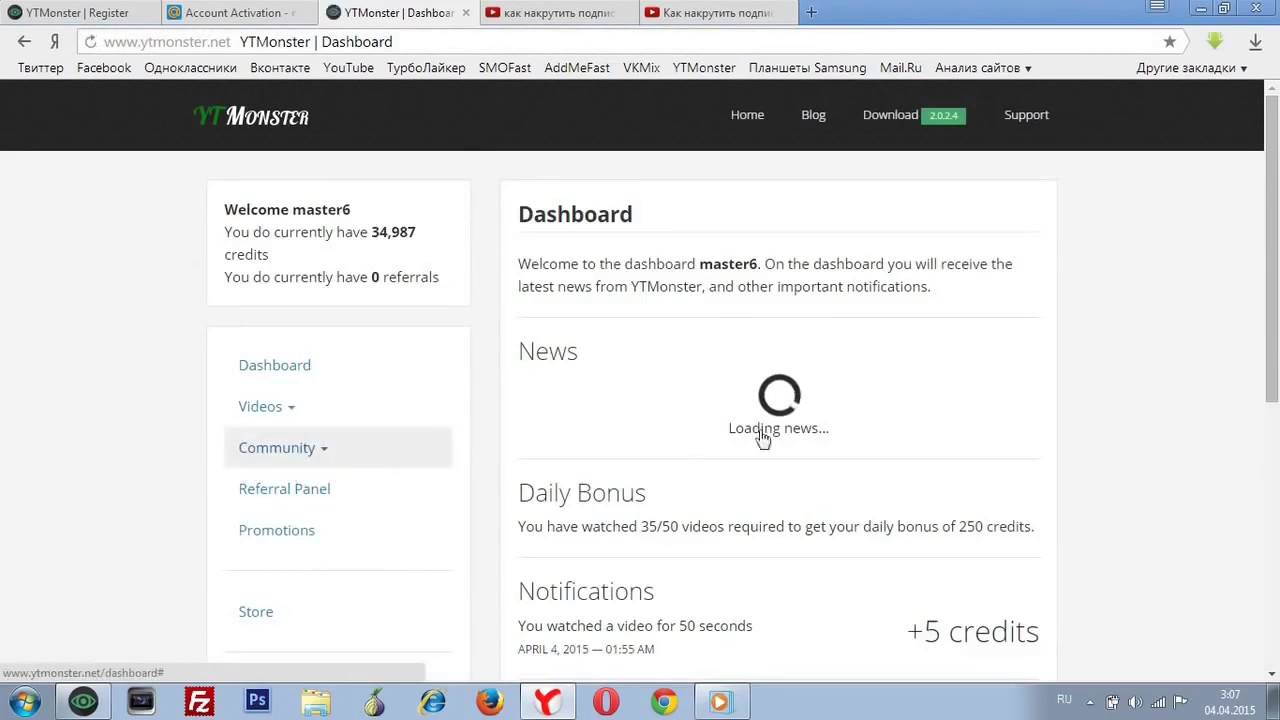The width and height of the screenshot is (1280, 720).
Task: Switch to the Account Activation tab
Action: [240, 13]
